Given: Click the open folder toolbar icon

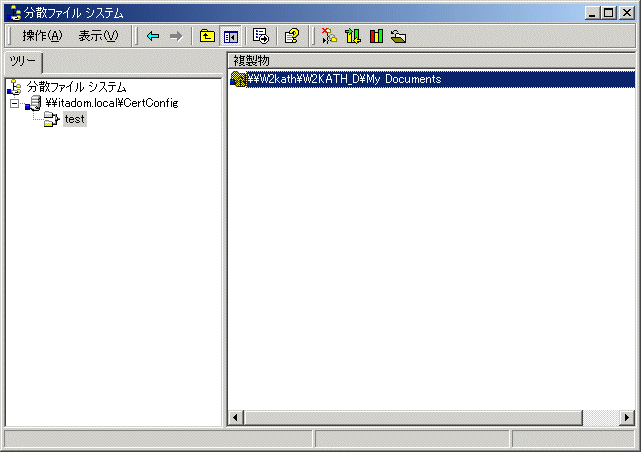Looking at the screenshot, I should point(399,36).
